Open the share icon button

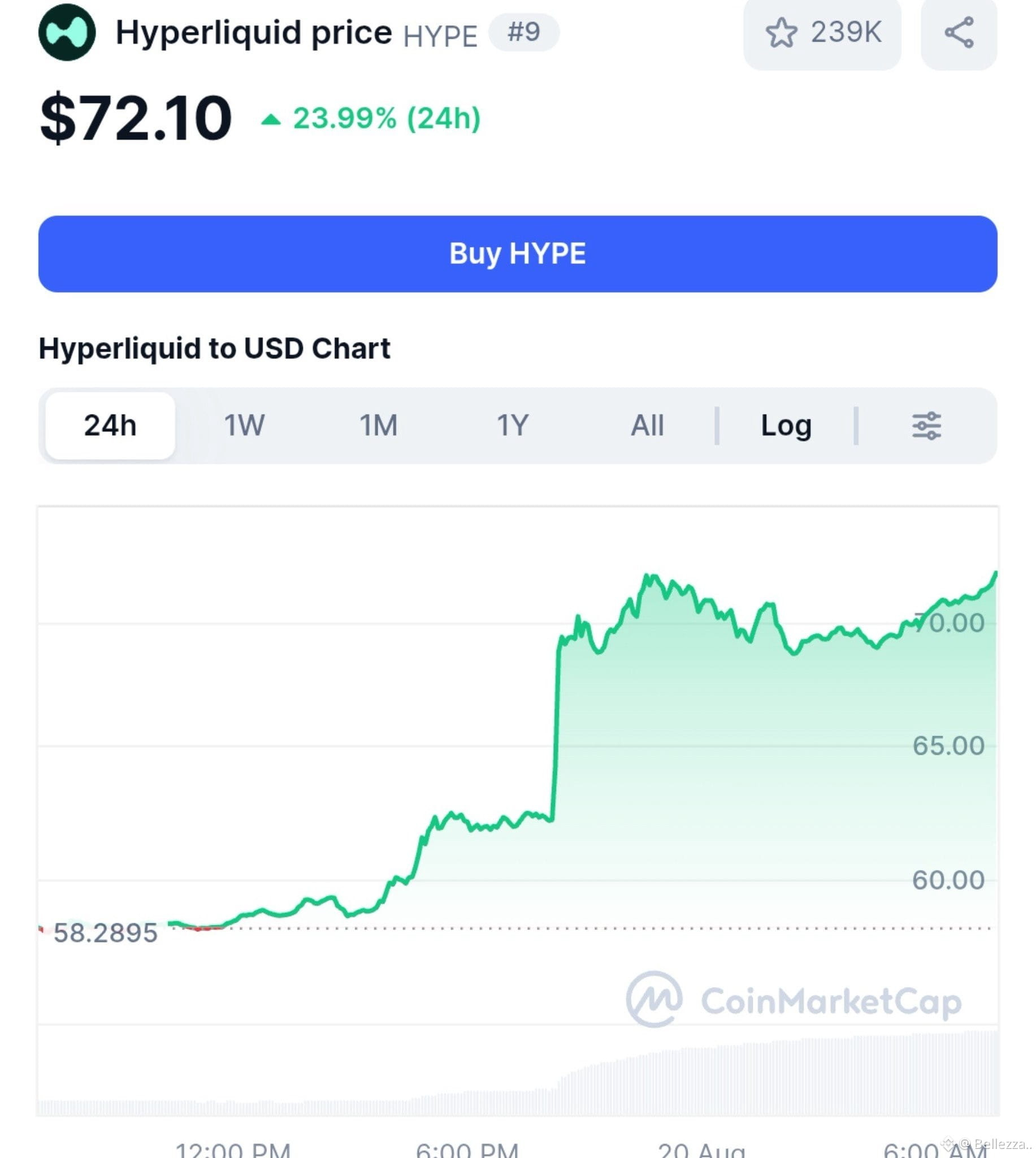[x=959, y=32]
